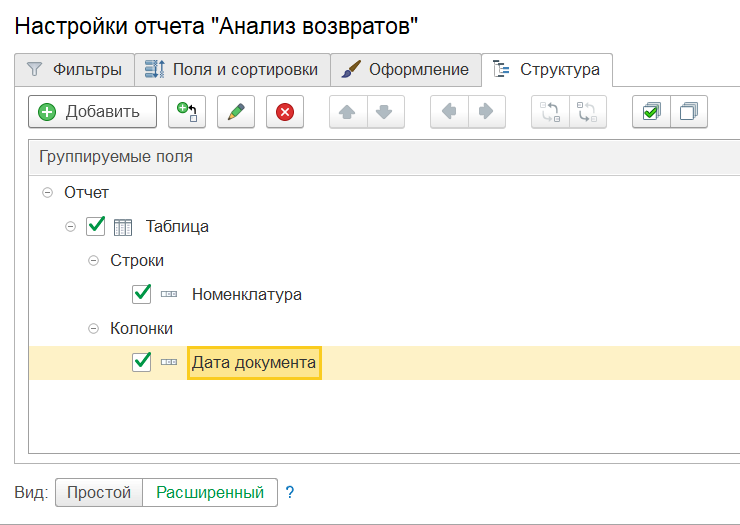The image size is (740, 525).
Task: Switch to the Фильтры tab
Action: 75,69
